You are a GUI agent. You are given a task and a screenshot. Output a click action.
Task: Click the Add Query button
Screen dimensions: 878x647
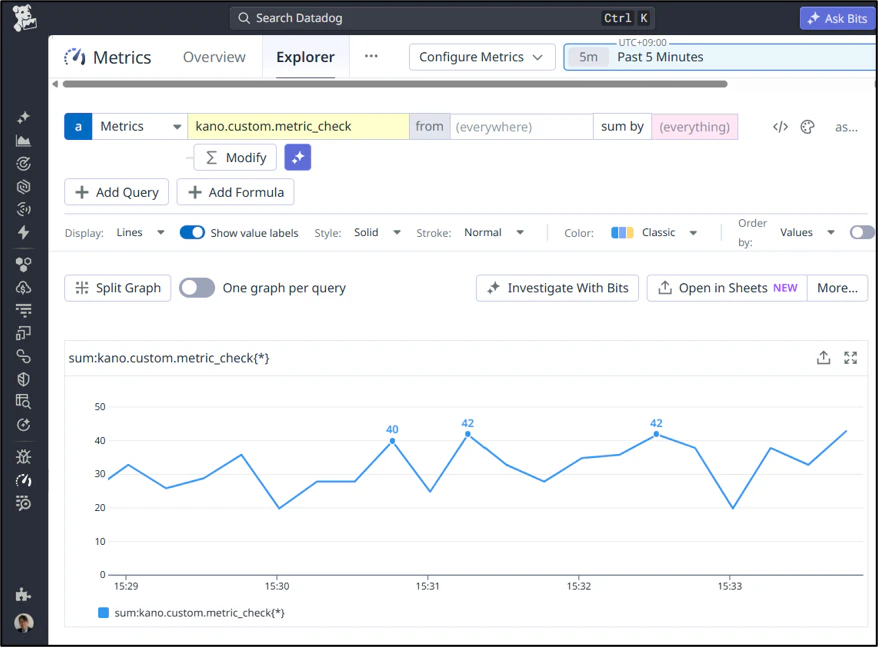[x=116, y=192]
